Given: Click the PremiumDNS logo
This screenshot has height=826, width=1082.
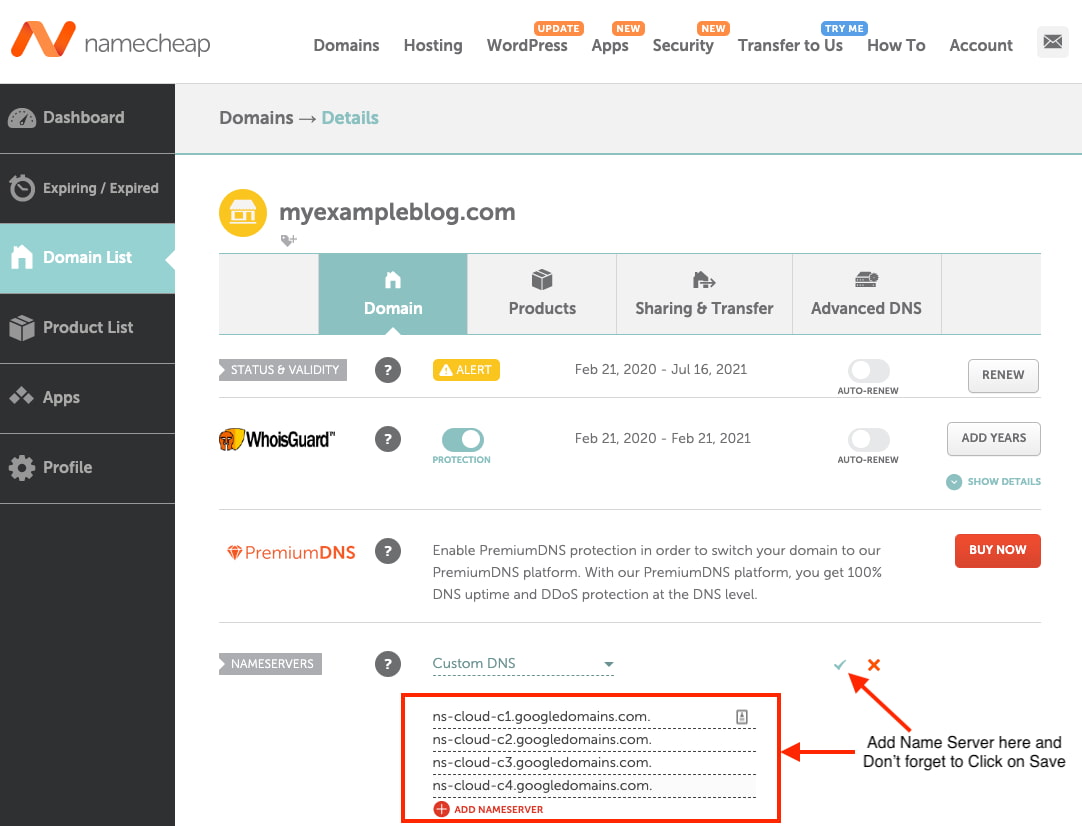Looking at the screenshot, I should [x=291, y=552].
